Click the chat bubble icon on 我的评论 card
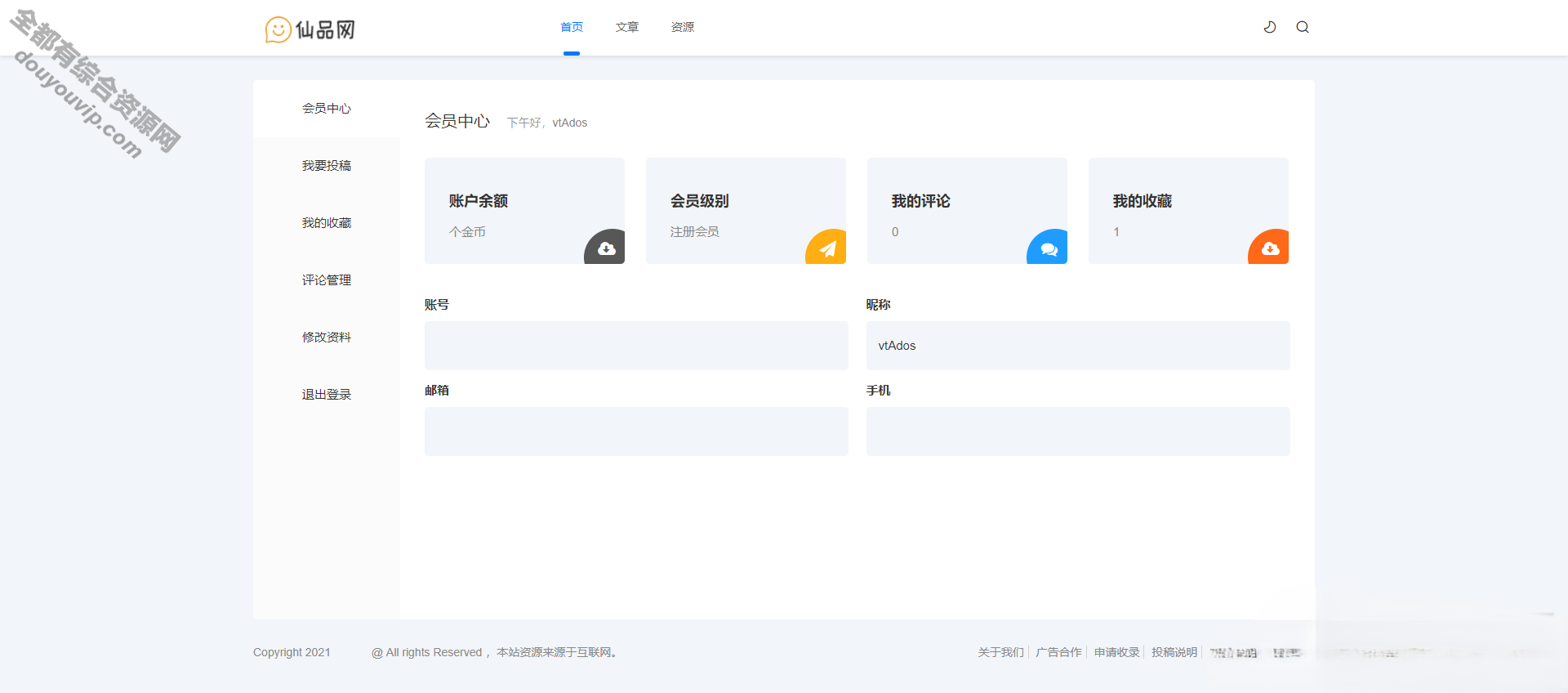Viewport: 1568px width, 693px height. 1048,248
